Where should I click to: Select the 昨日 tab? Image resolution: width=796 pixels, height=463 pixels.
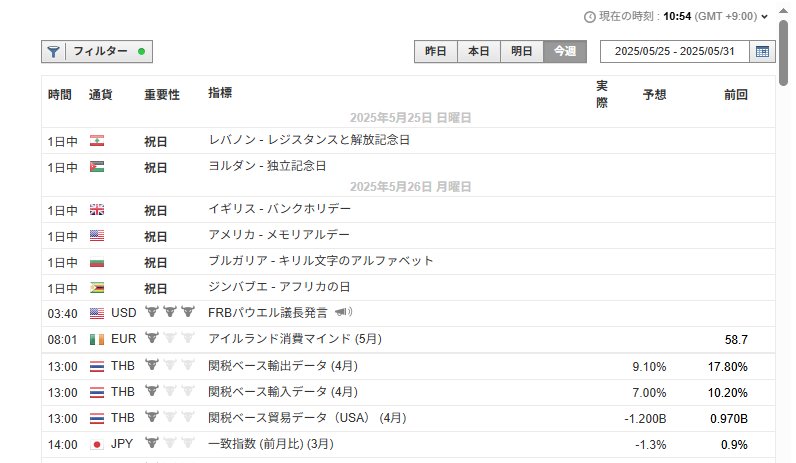[x=436, y=52]
